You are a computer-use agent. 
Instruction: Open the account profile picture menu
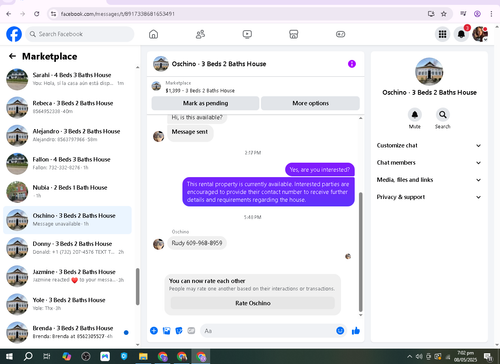click(x=480, y=34)
